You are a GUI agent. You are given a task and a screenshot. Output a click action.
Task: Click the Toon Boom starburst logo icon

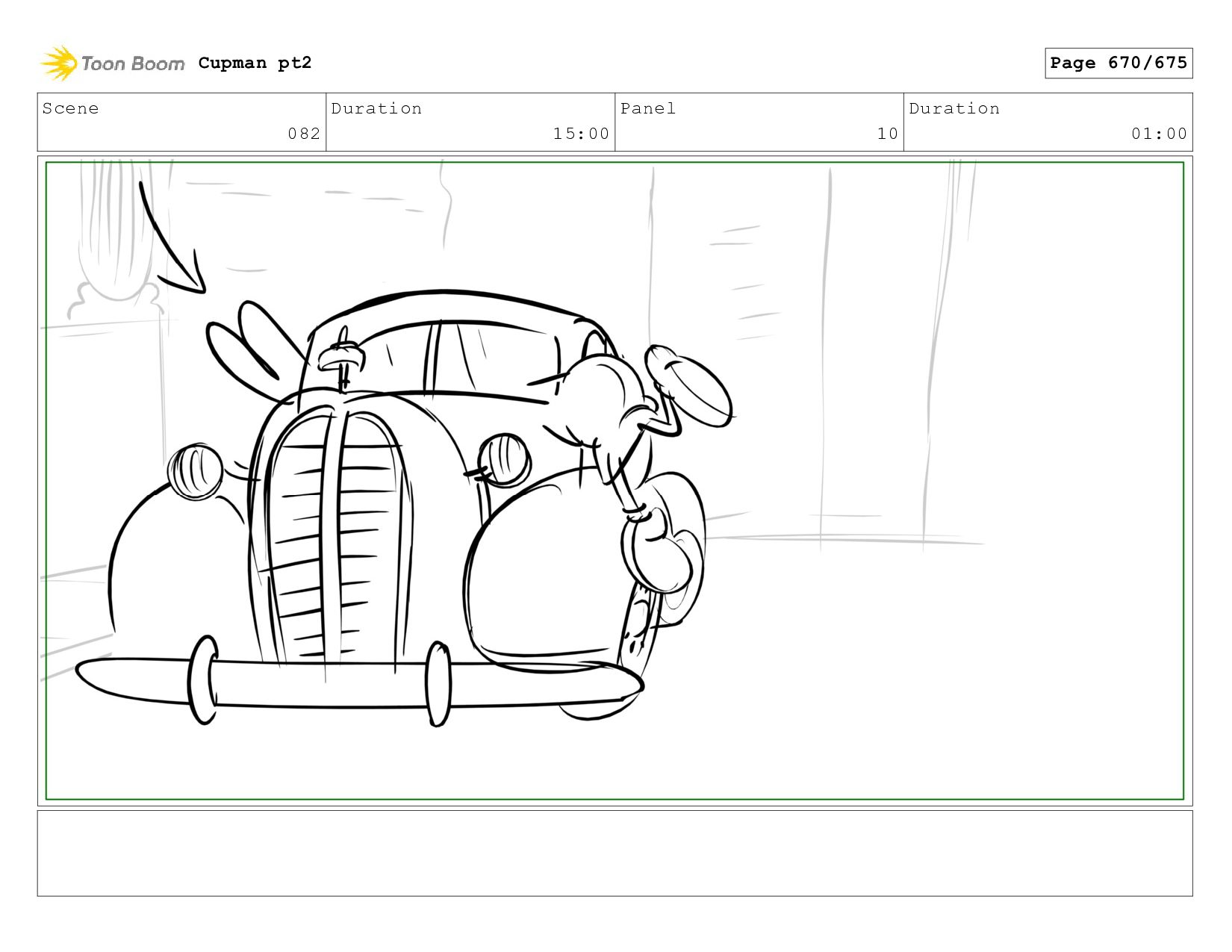click(x=58, y=63)
